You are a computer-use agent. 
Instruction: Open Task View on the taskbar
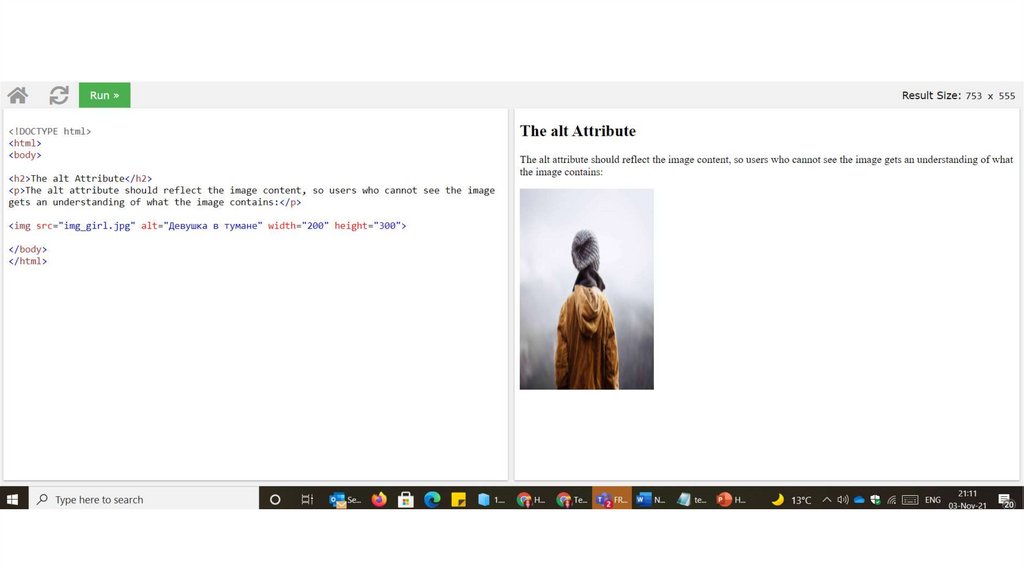307,499
